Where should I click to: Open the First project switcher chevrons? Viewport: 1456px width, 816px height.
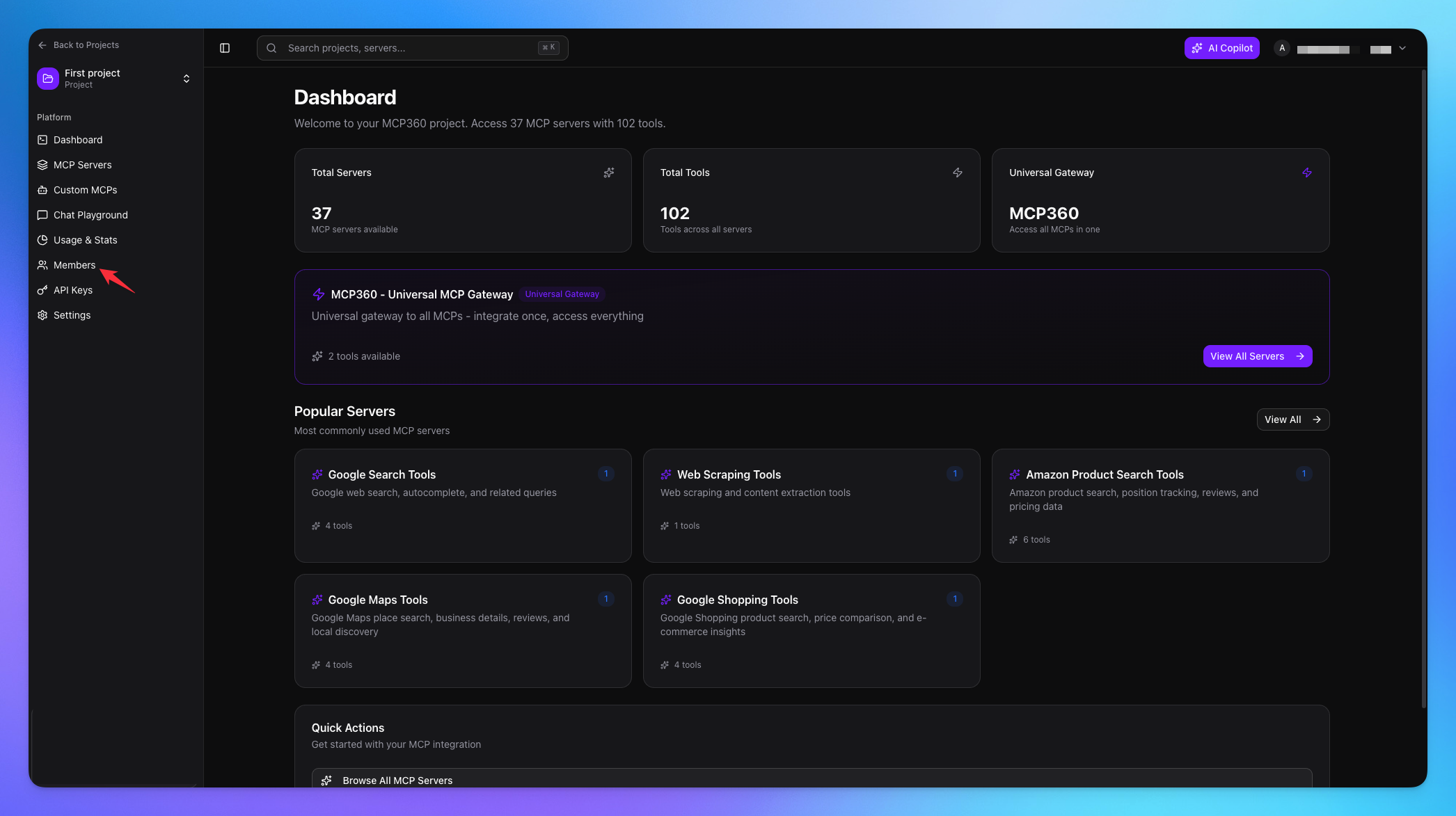[186, 78]
